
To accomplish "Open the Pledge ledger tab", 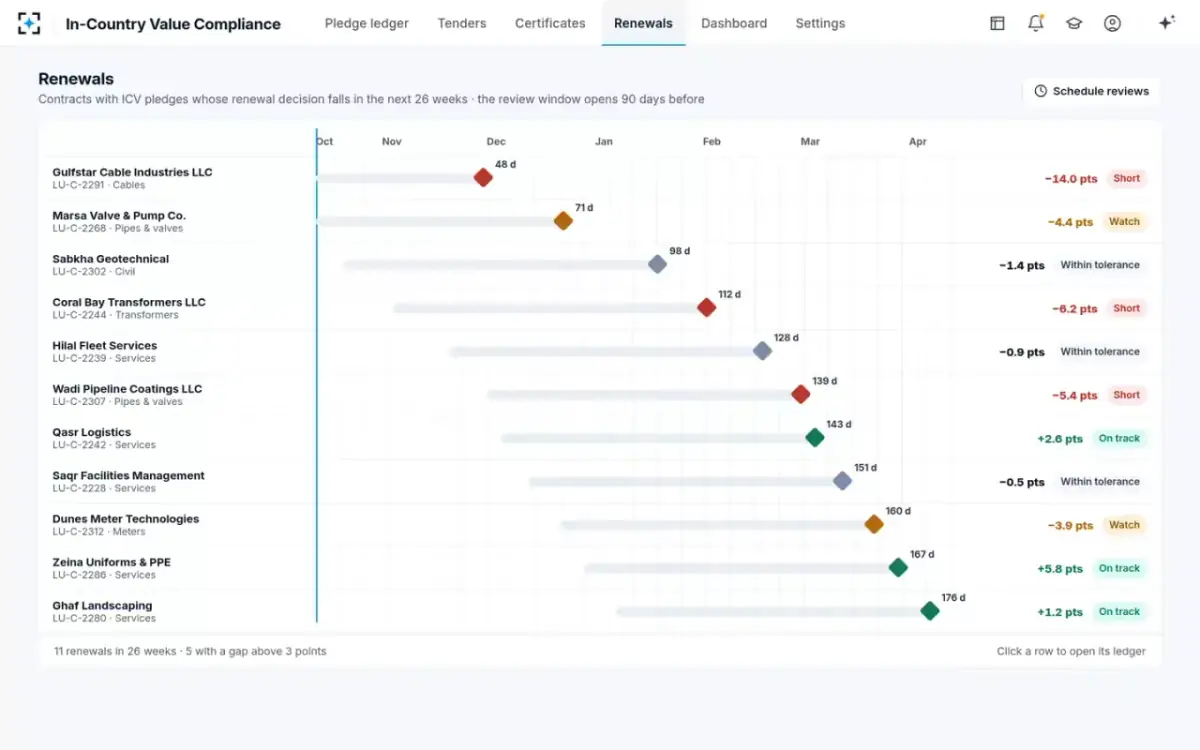I will click(367, 23).
